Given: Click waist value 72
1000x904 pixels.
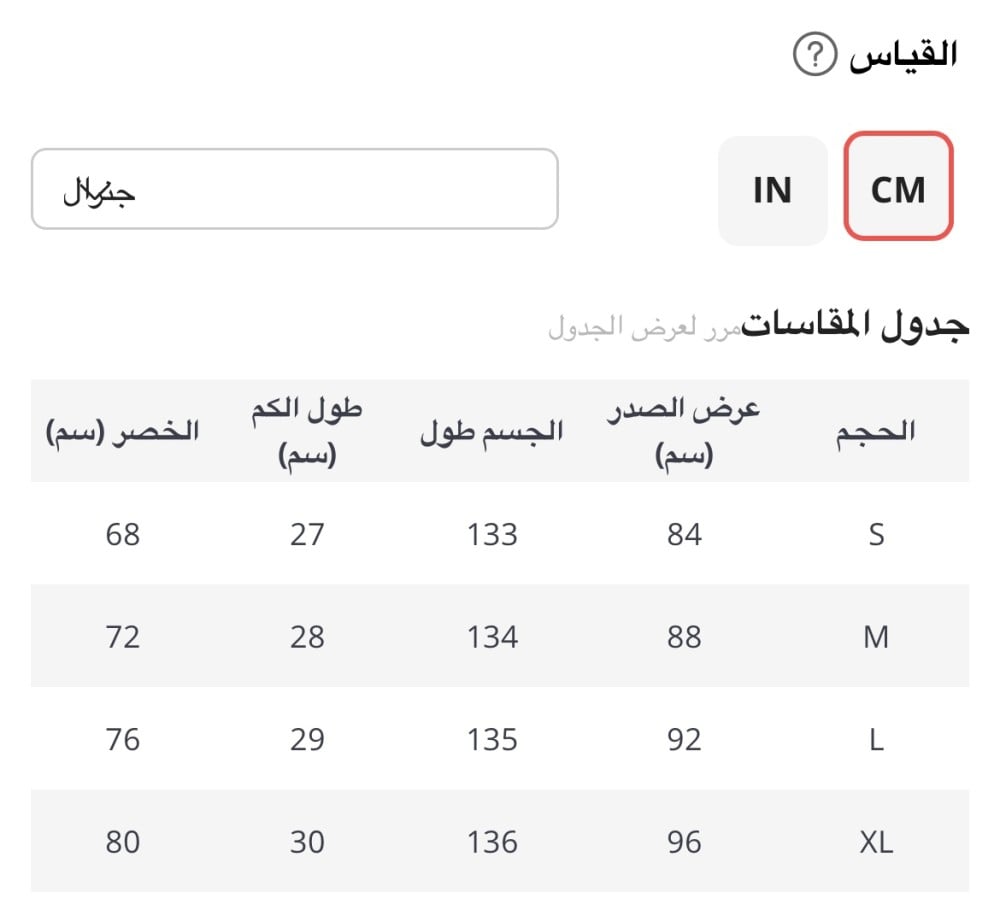Looking at the screenshot, I should click(123, 637).
